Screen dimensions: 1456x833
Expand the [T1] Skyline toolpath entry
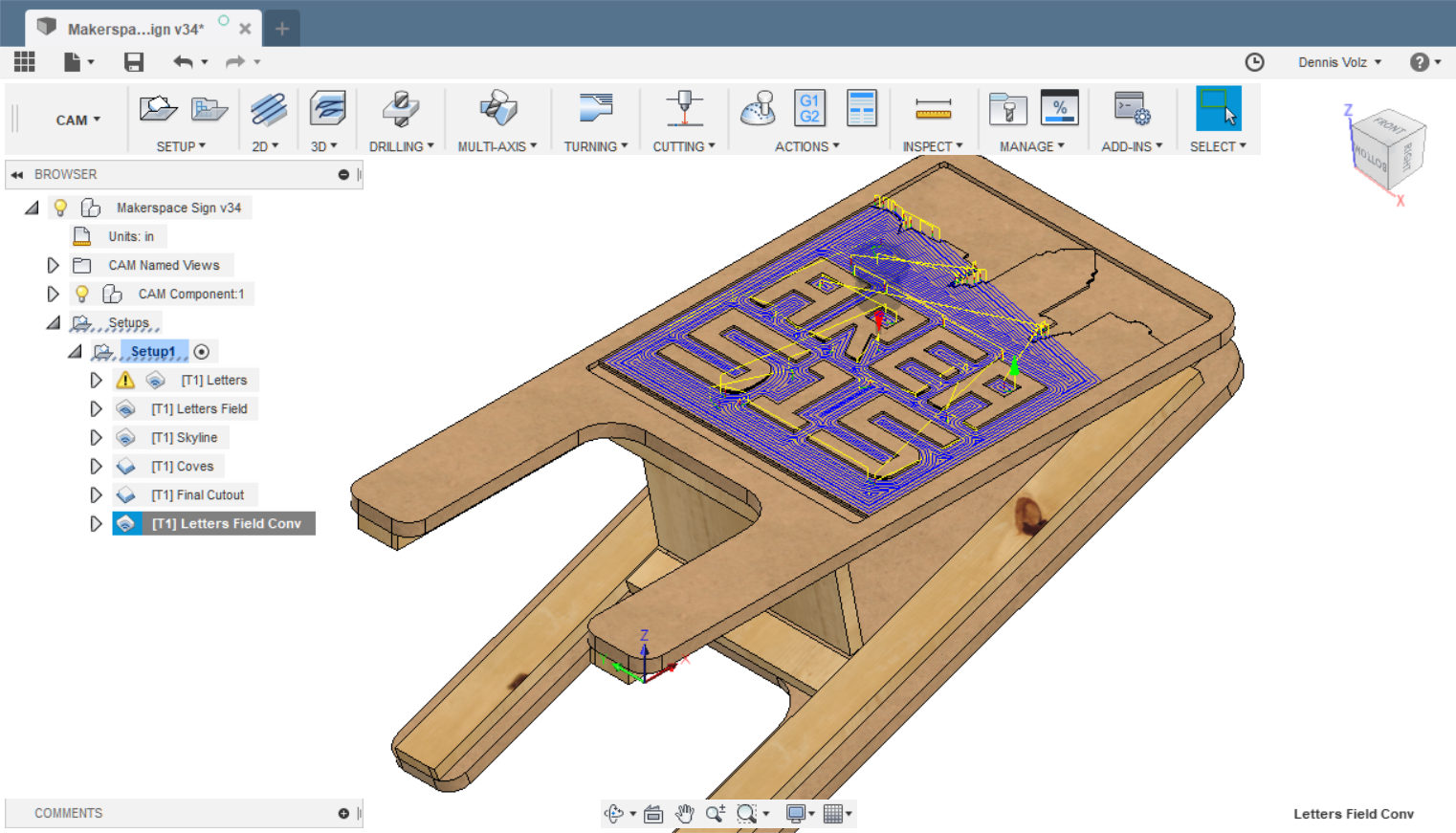click(96, 437)
